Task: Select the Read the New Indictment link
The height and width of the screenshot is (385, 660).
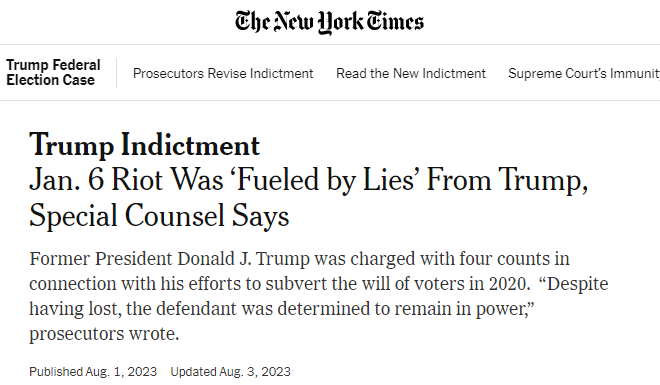Action: (411, 73)
